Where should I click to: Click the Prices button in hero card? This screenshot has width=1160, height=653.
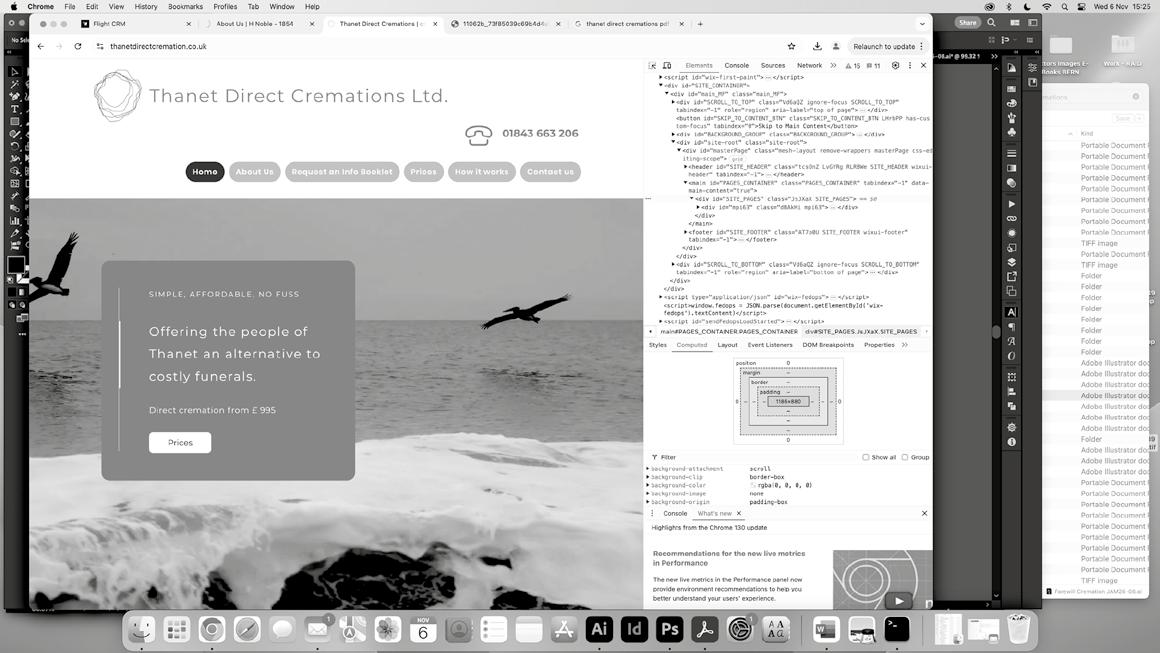point(180,442)
